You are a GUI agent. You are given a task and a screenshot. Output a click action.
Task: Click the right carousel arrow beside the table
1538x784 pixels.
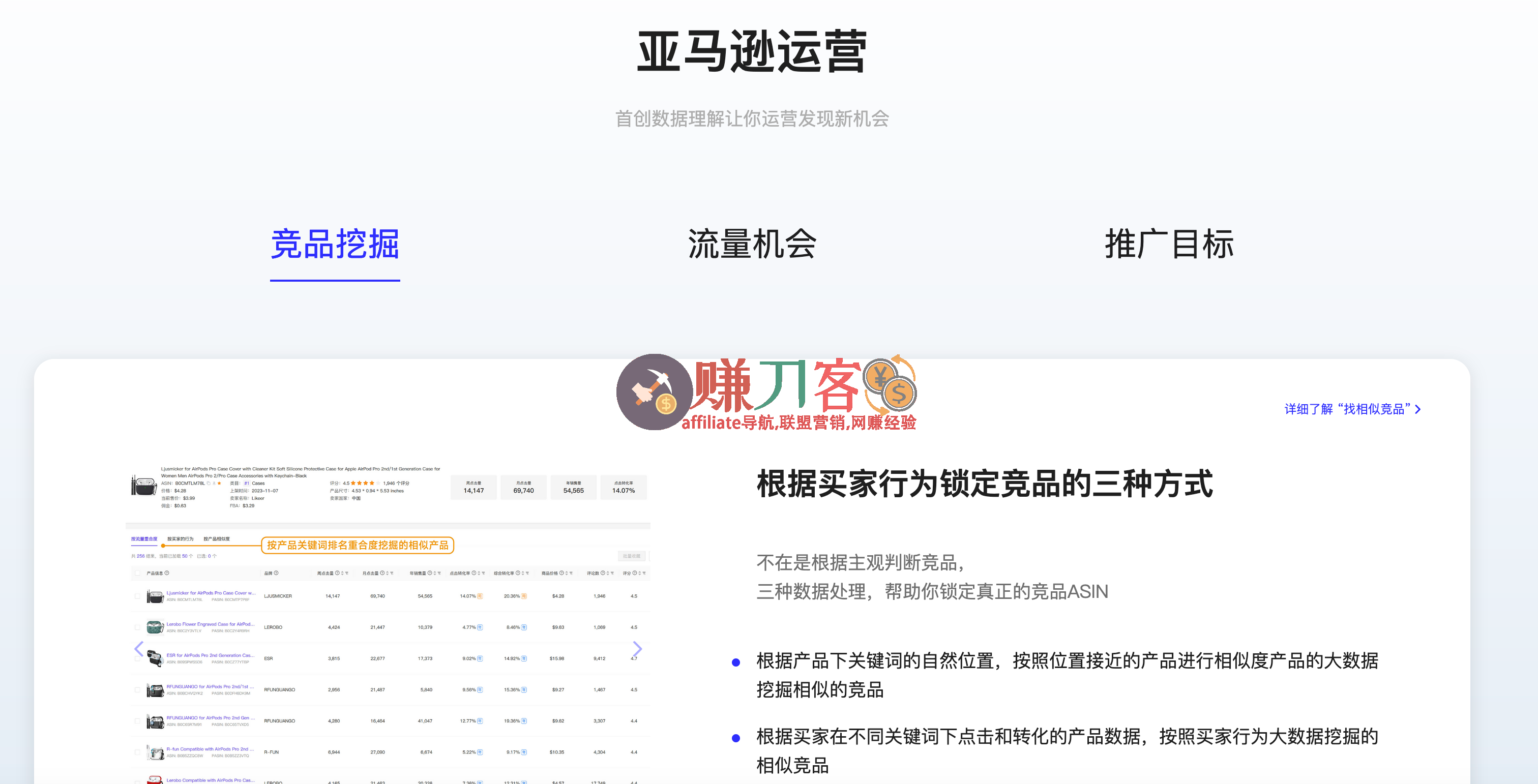click(638, 649)
